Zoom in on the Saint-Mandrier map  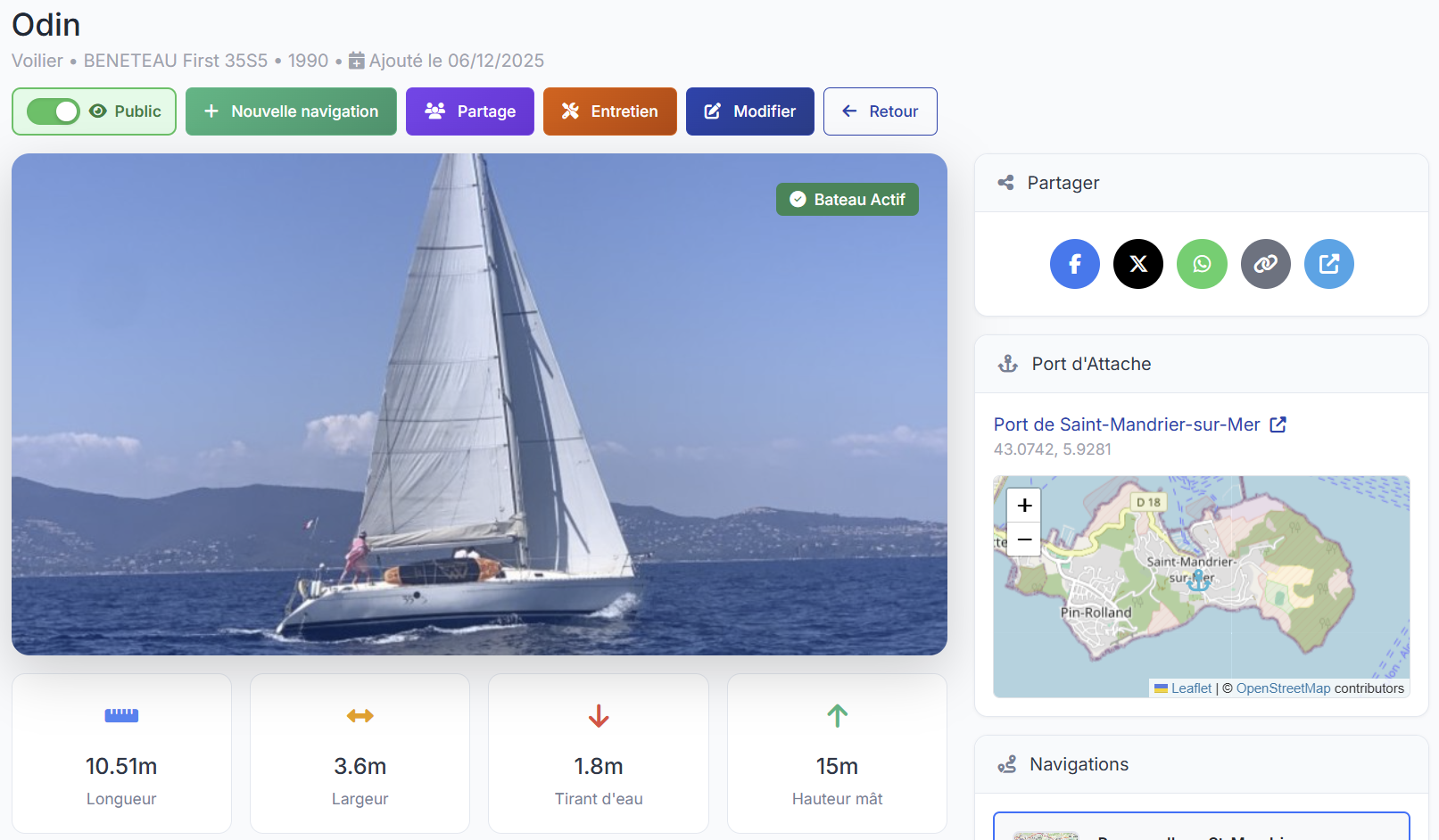(x=1023, y=505)
